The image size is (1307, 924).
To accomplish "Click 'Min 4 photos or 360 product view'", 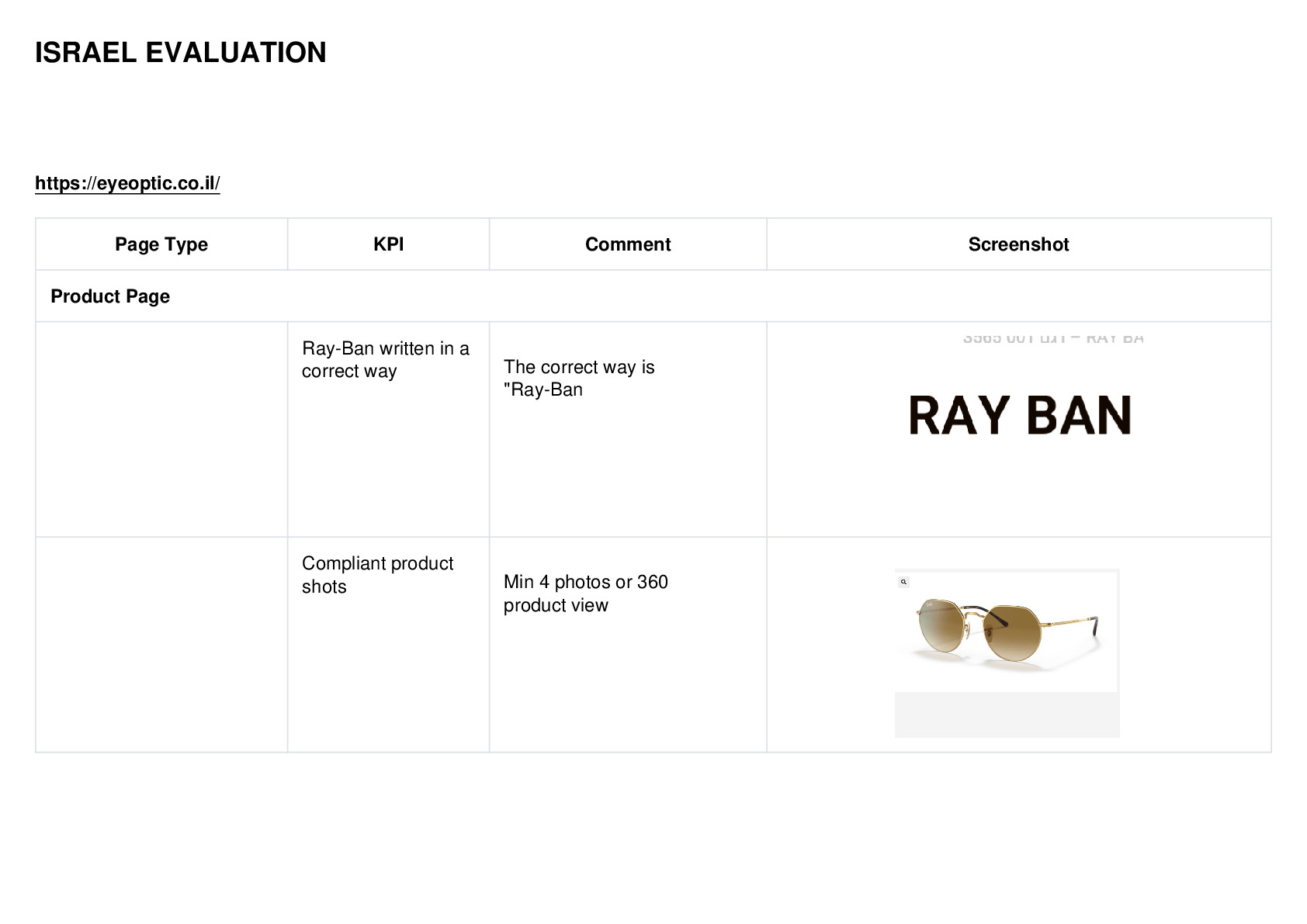I will [x=586, y=594].
